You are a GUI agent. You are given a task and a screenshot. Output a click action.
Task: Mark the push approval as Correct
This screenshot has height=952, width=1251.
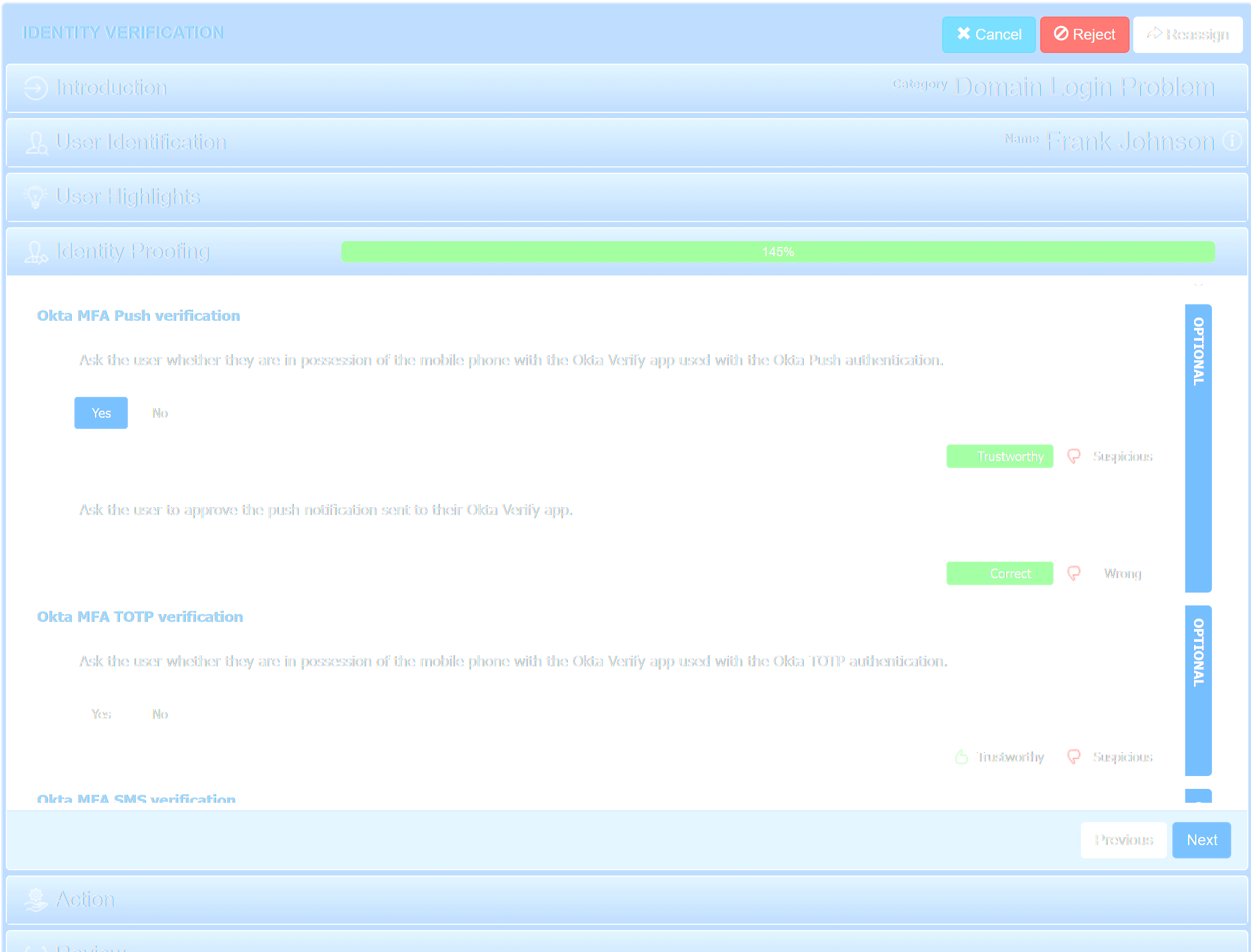click(1000, 573)
